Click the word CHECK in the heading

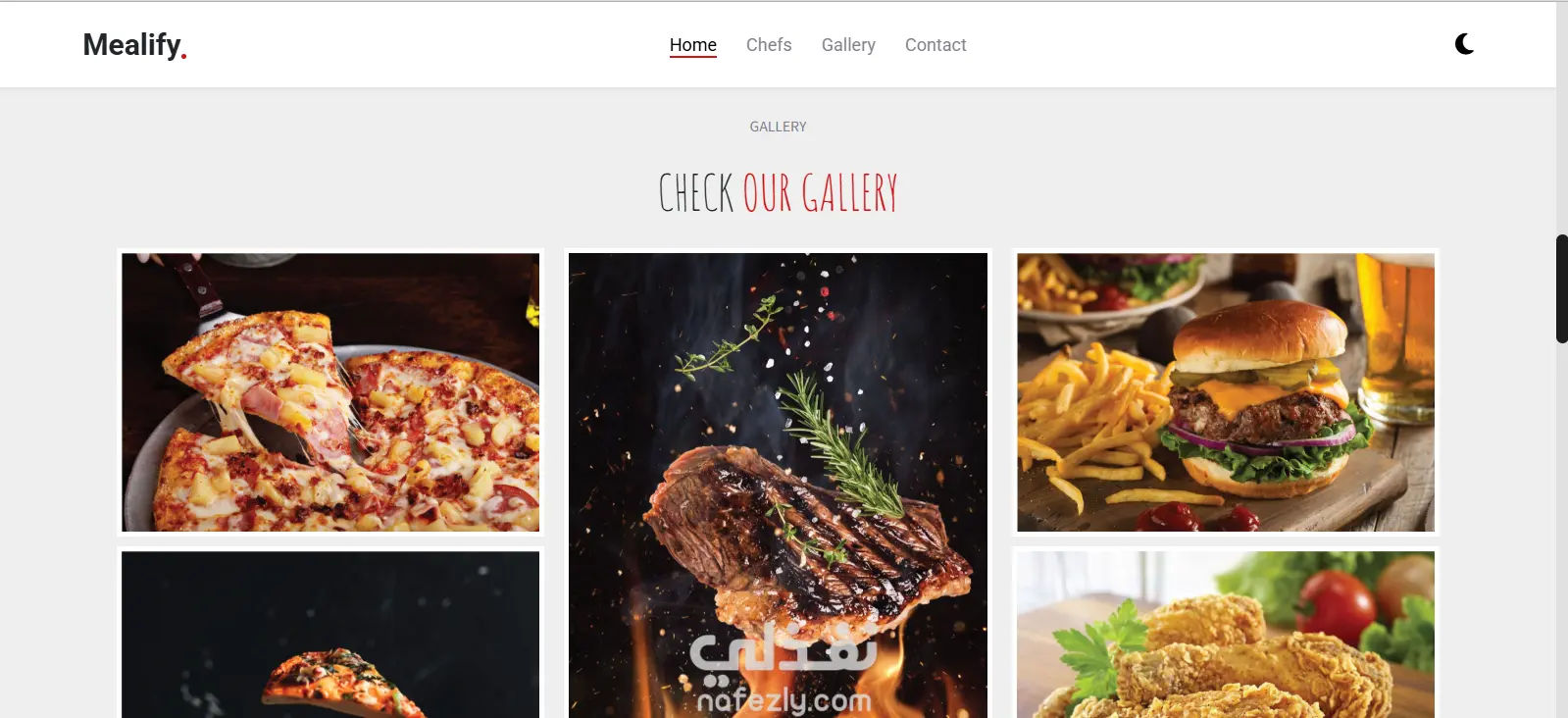click(x=696, y=192)
